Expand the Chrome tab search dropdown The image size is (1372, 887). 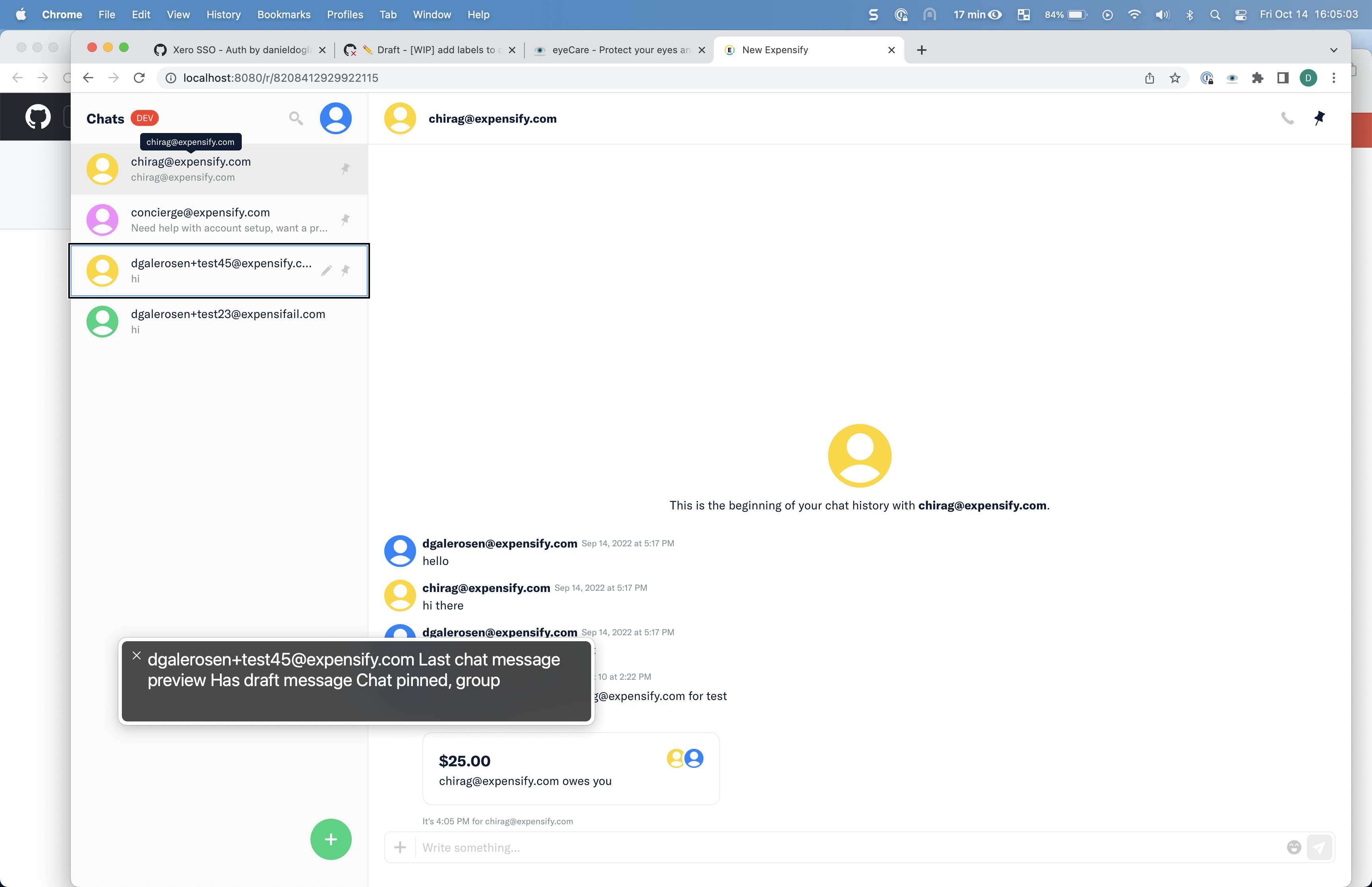tap(1333, 50)
